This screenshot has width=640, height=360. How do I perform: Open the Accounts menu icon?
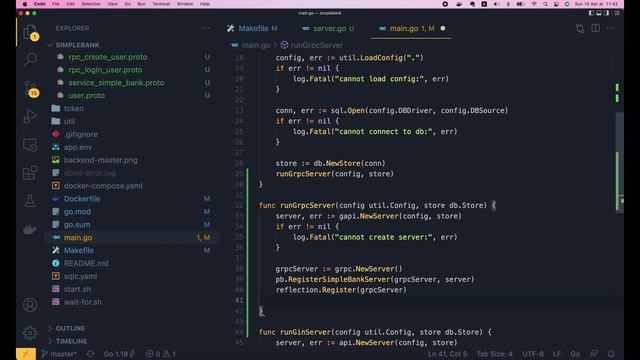(30, 305)
